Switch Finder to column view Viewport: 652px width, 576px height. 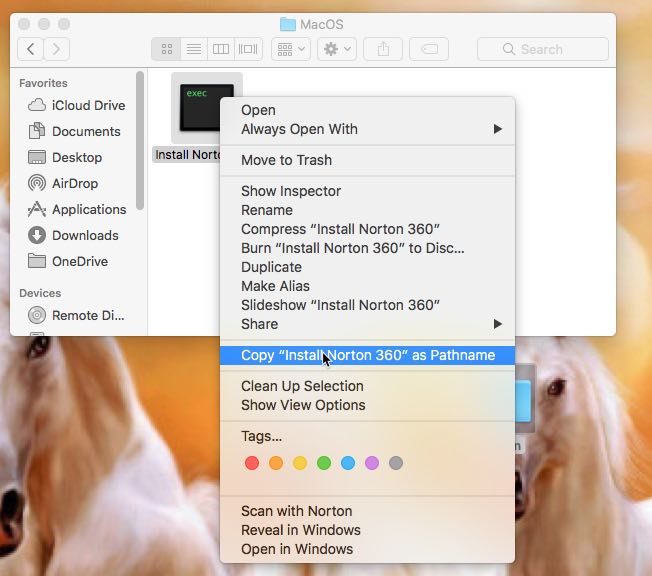221,49
